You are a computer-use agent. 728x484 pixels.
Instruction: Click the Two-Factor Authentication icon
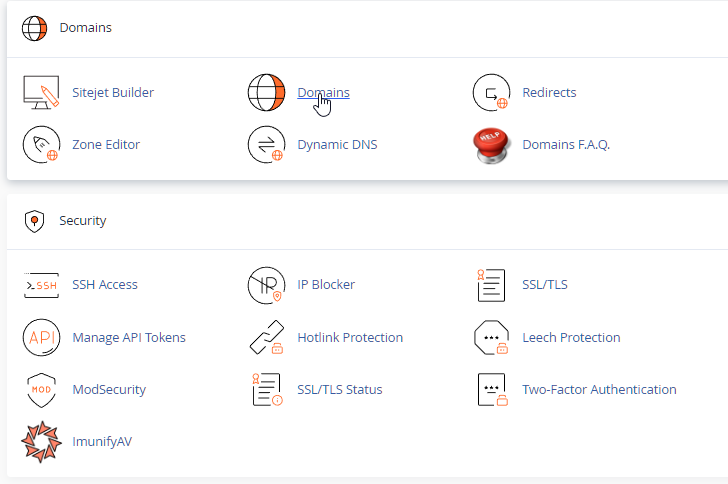tap(493, 389)
